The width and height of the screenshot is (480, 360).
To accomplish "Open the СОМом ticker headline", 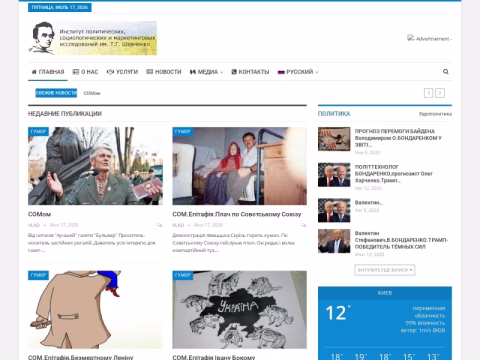I will [x=92, y=93].
